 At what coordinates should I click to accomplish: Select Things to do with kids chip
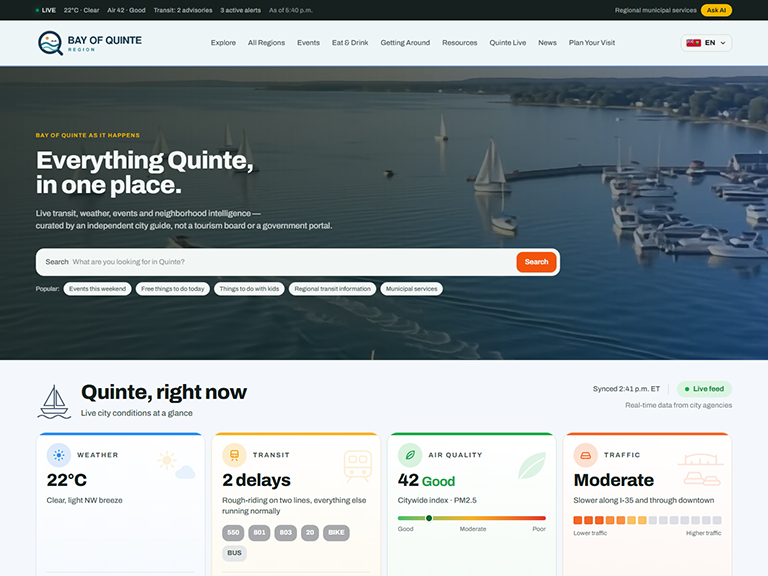coord(249,289)
